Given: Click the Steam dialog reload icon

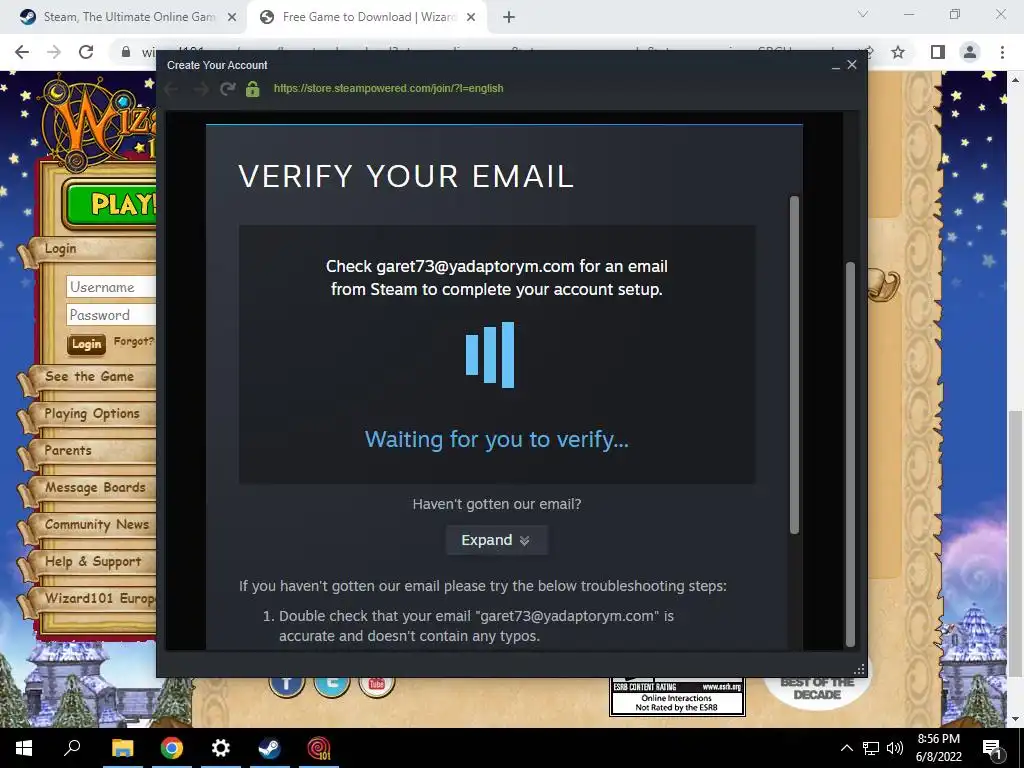Looking at the screenshot, I should (x=227, y=88).
